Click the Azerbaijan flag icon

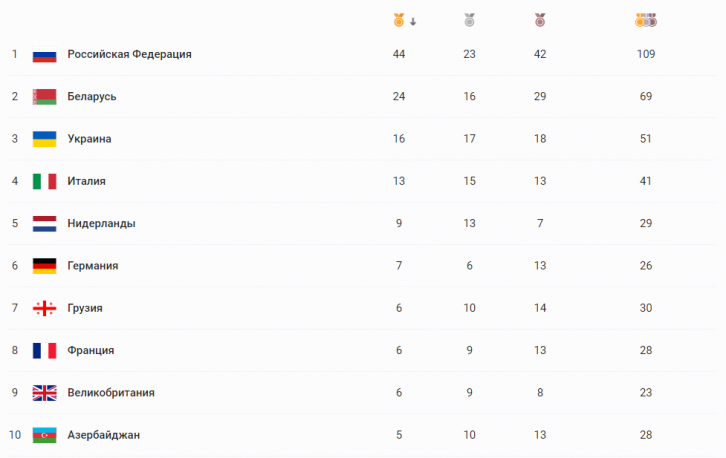pyautogui.click(x=44, y=434)
